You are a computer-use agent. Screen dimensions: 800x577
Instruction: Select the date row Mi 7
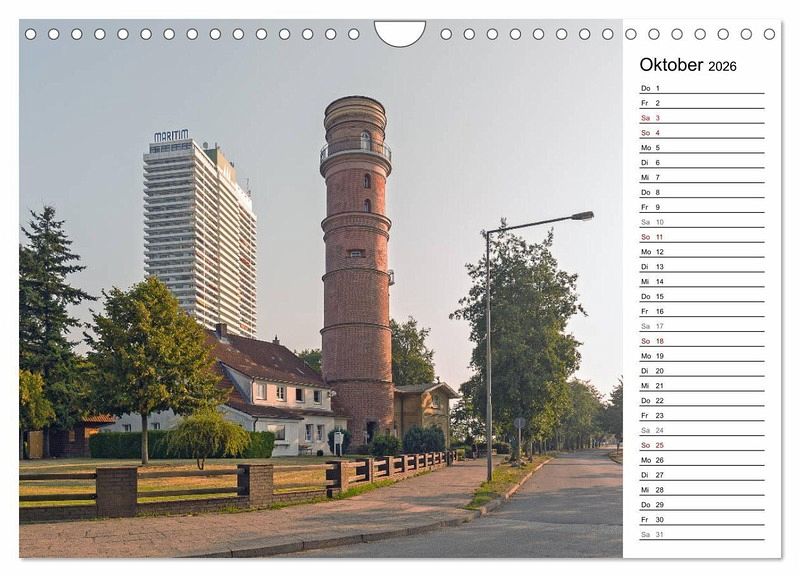(x=702, y=178)
